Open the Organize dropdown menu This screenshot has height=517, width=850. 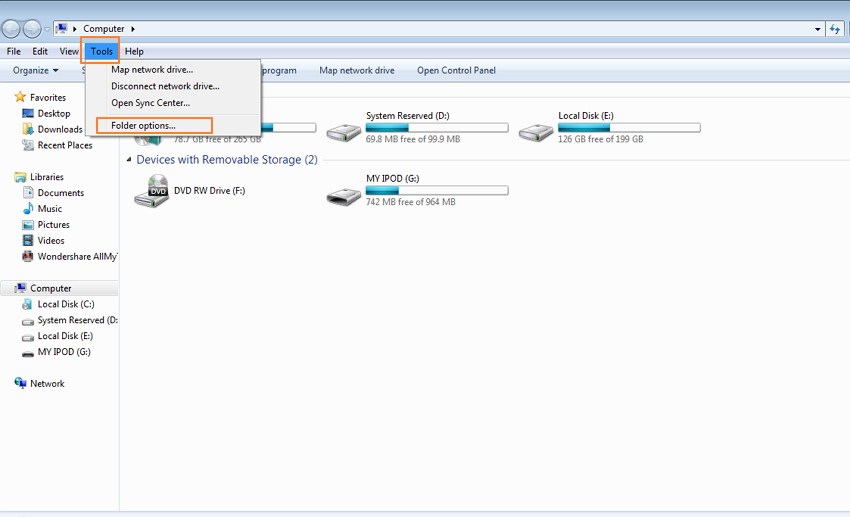pos(36,71)
